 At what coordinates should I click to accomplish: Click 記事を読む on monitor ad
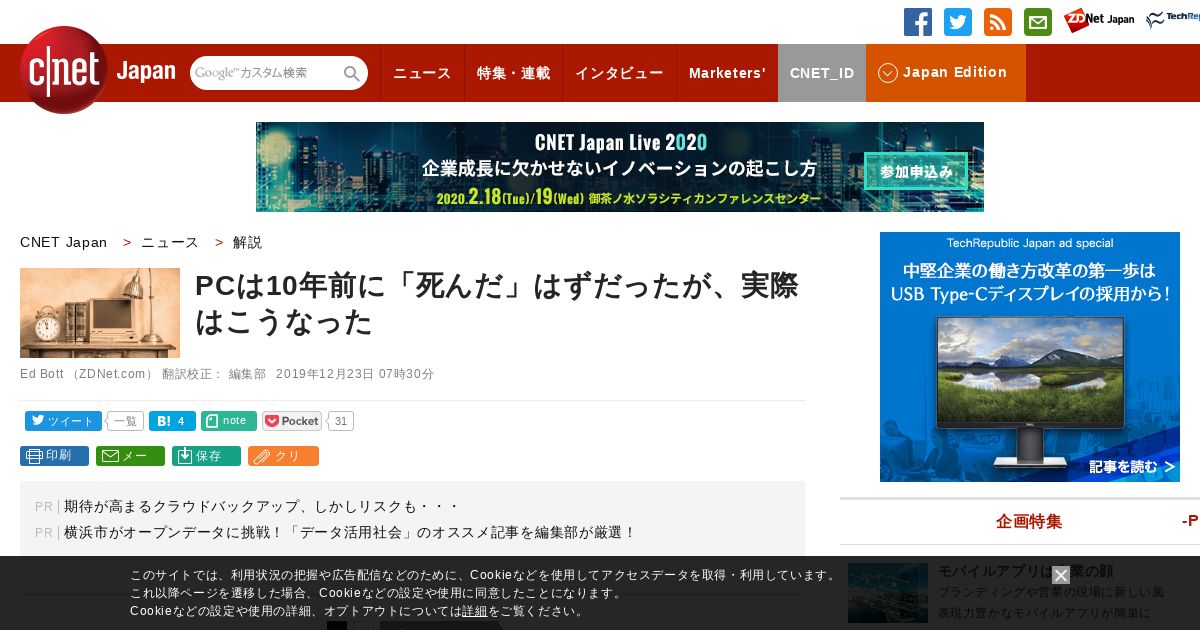(x=1131, y=467)
